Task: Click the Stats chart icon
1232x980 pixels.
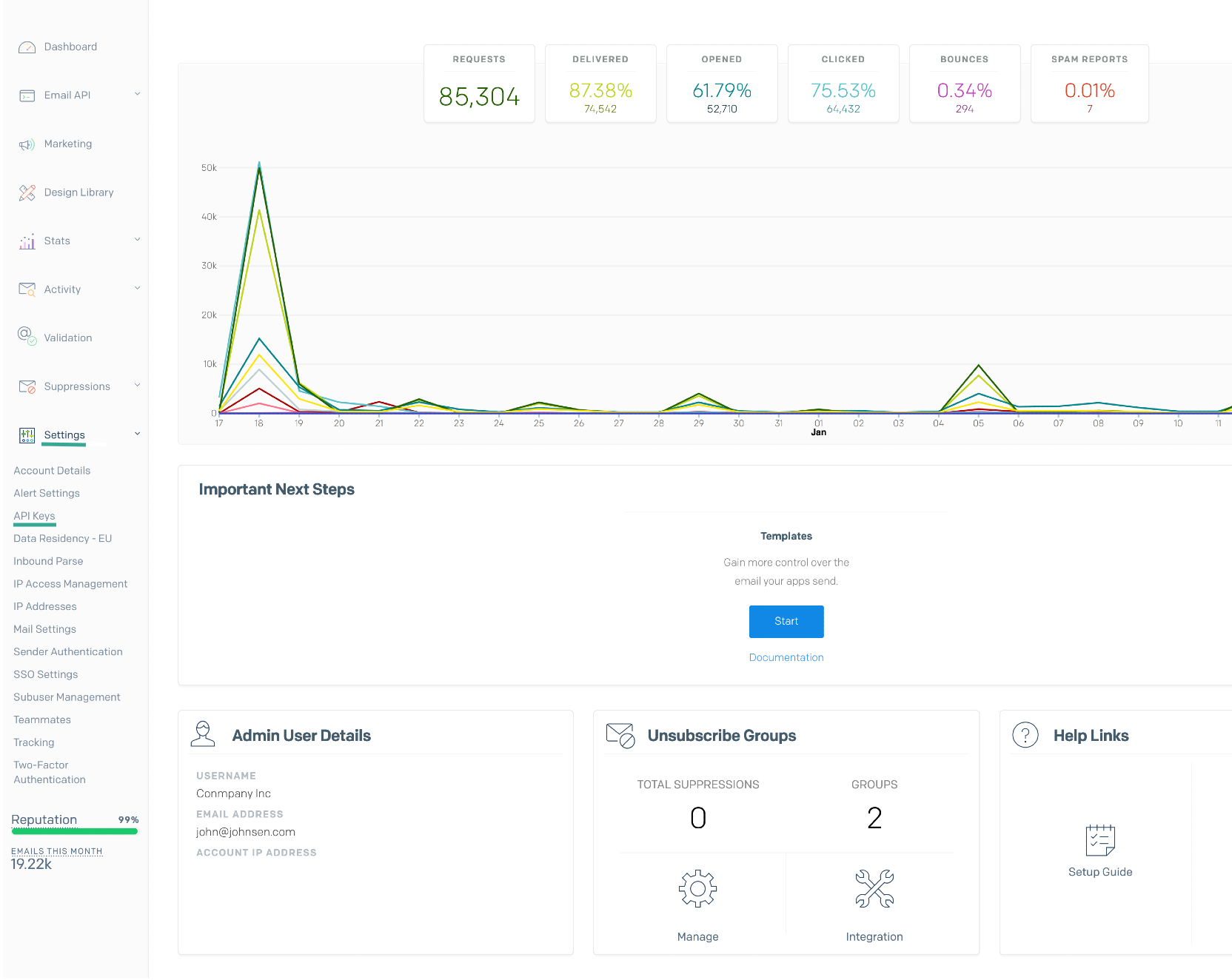Action: [x=27, y=241]
